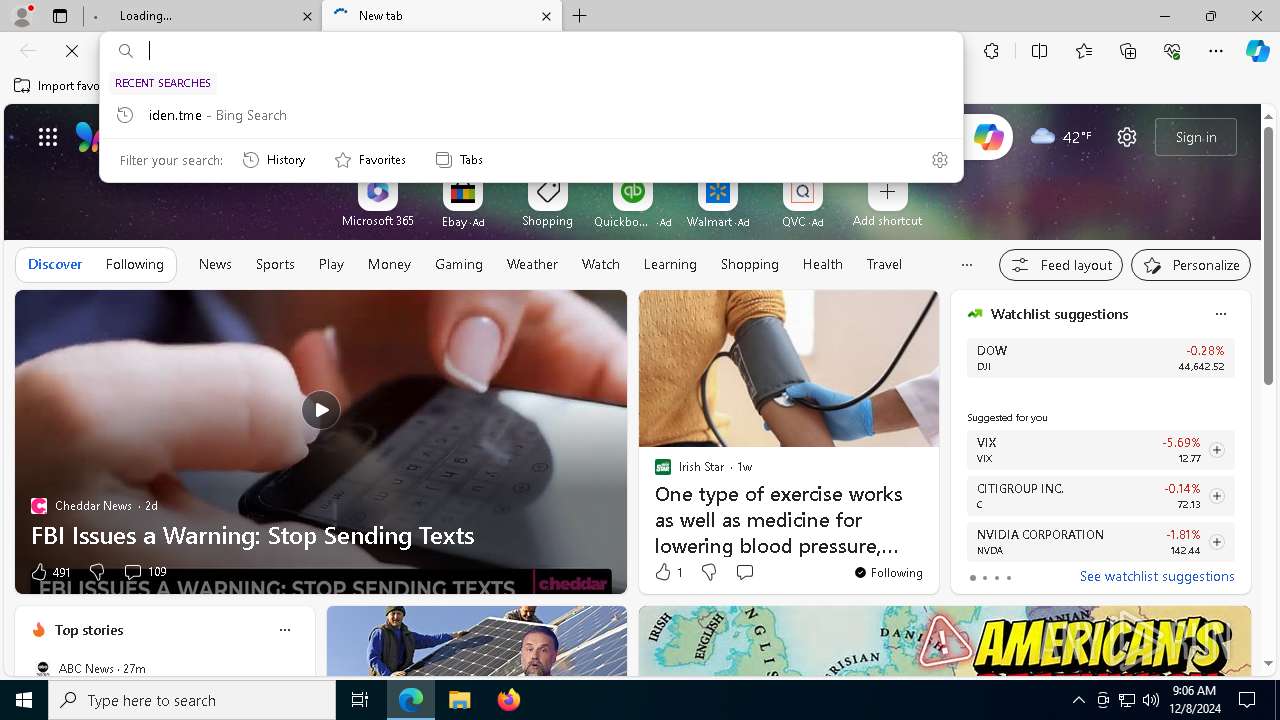Toggle Following for Irish Star

tap(888, 573)
